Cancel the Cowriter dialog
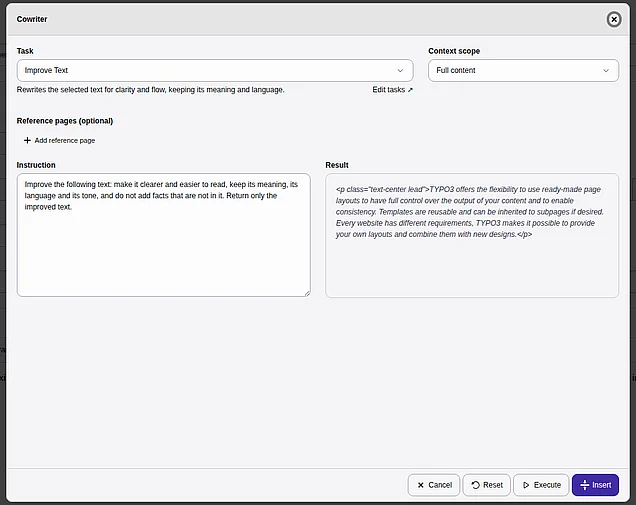 point(434,485)
